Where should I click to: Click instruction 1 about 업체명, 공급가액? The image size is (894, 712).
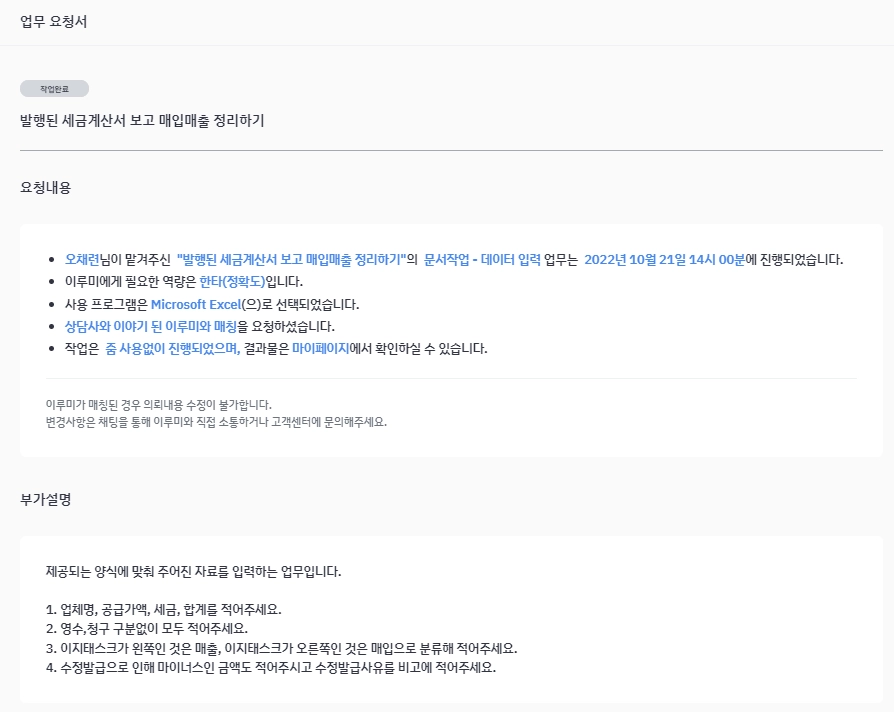point(164,609)
